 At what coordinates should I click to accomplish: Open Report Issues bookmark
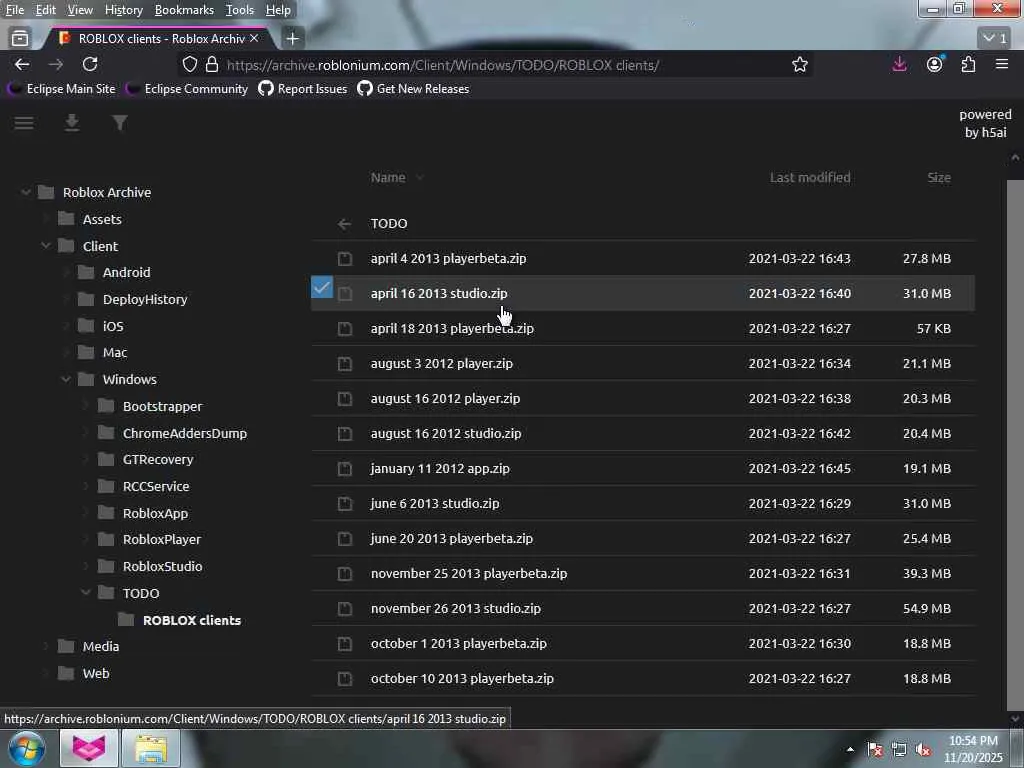coord(303,89)
